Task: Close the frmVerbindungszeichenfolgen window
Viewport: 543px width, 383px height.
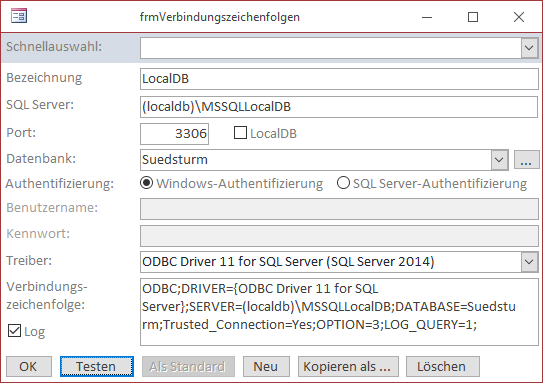Action: 519,17
